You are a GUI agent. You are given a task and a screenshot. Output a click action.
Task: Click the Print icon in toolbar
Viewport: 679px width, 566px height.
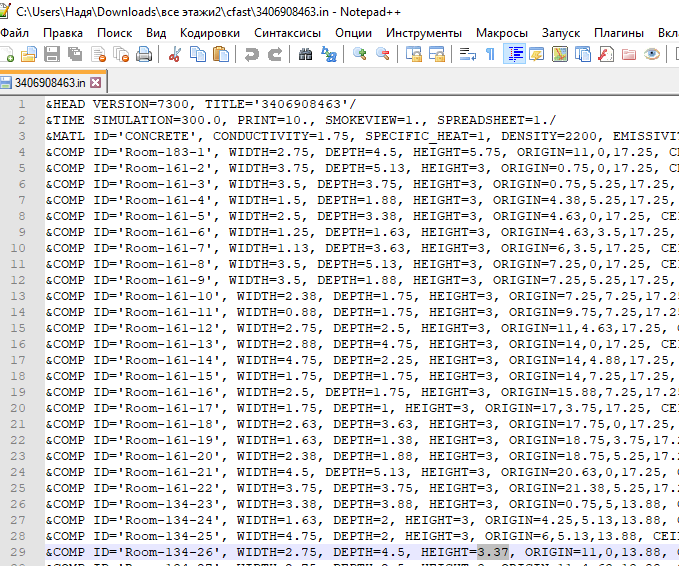pos(144,54)
